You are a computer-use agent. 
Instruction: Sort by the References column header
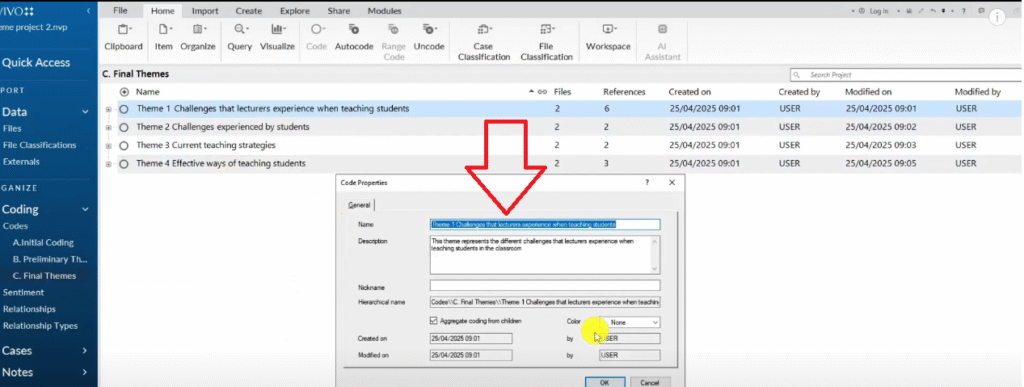[624, 92]
